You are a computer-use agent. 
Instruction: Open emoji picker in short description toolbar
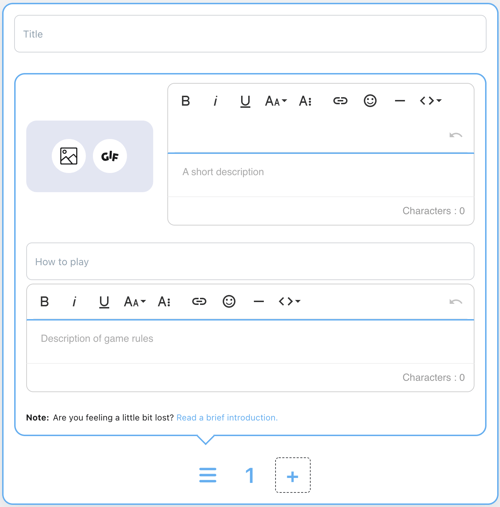370,101
